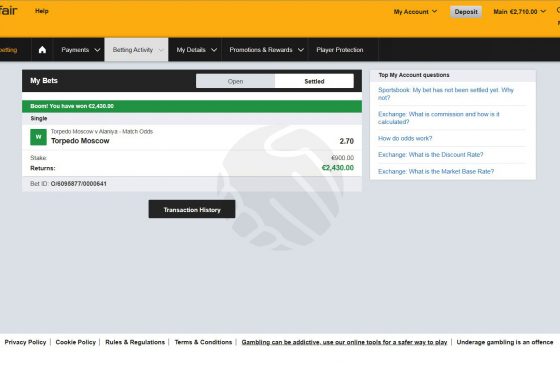Open 'What is the Discount Rate?' link

(430, 155)
